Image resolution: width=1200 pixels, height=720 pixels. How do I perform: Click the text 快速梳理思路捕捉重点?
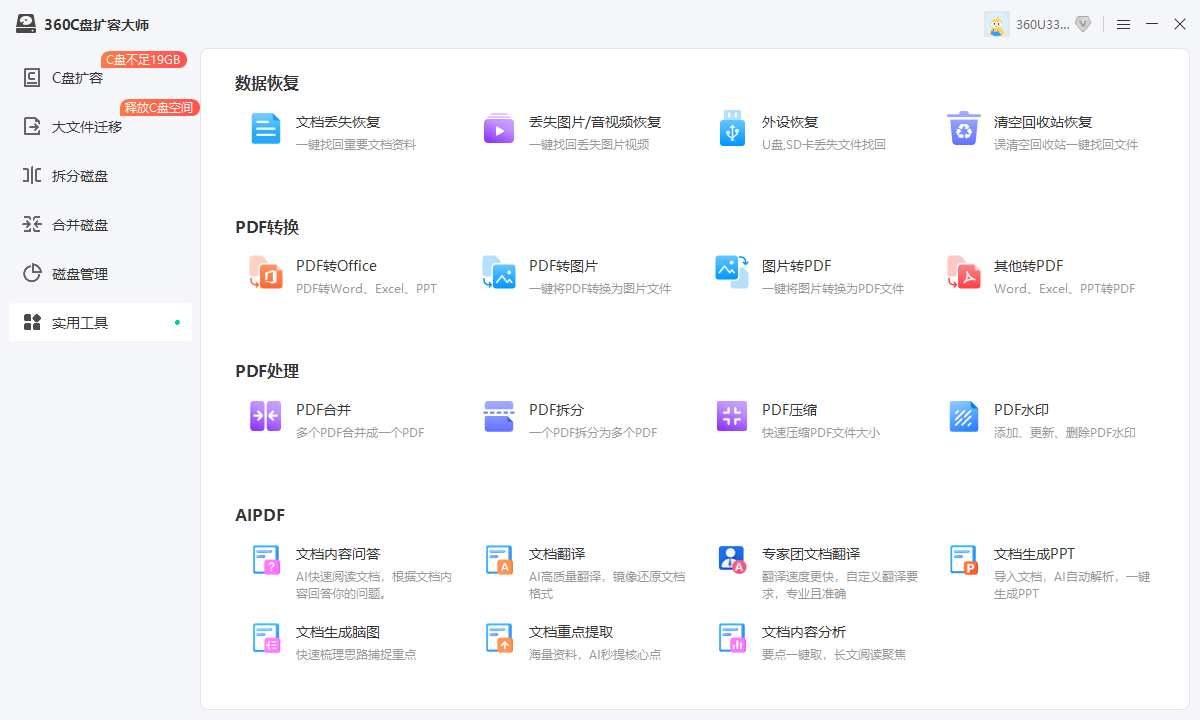(356, 655)
